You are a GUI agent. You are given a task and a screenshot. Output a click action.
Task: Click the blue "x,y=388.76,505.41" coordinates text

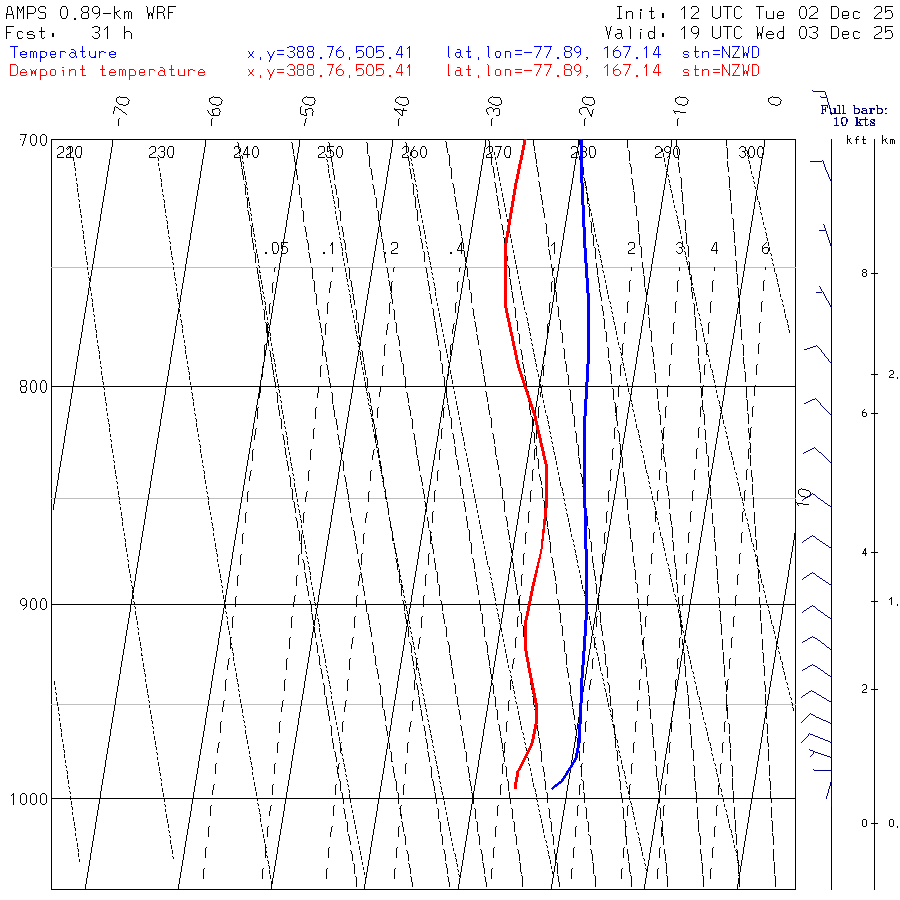tap(329, 53)
